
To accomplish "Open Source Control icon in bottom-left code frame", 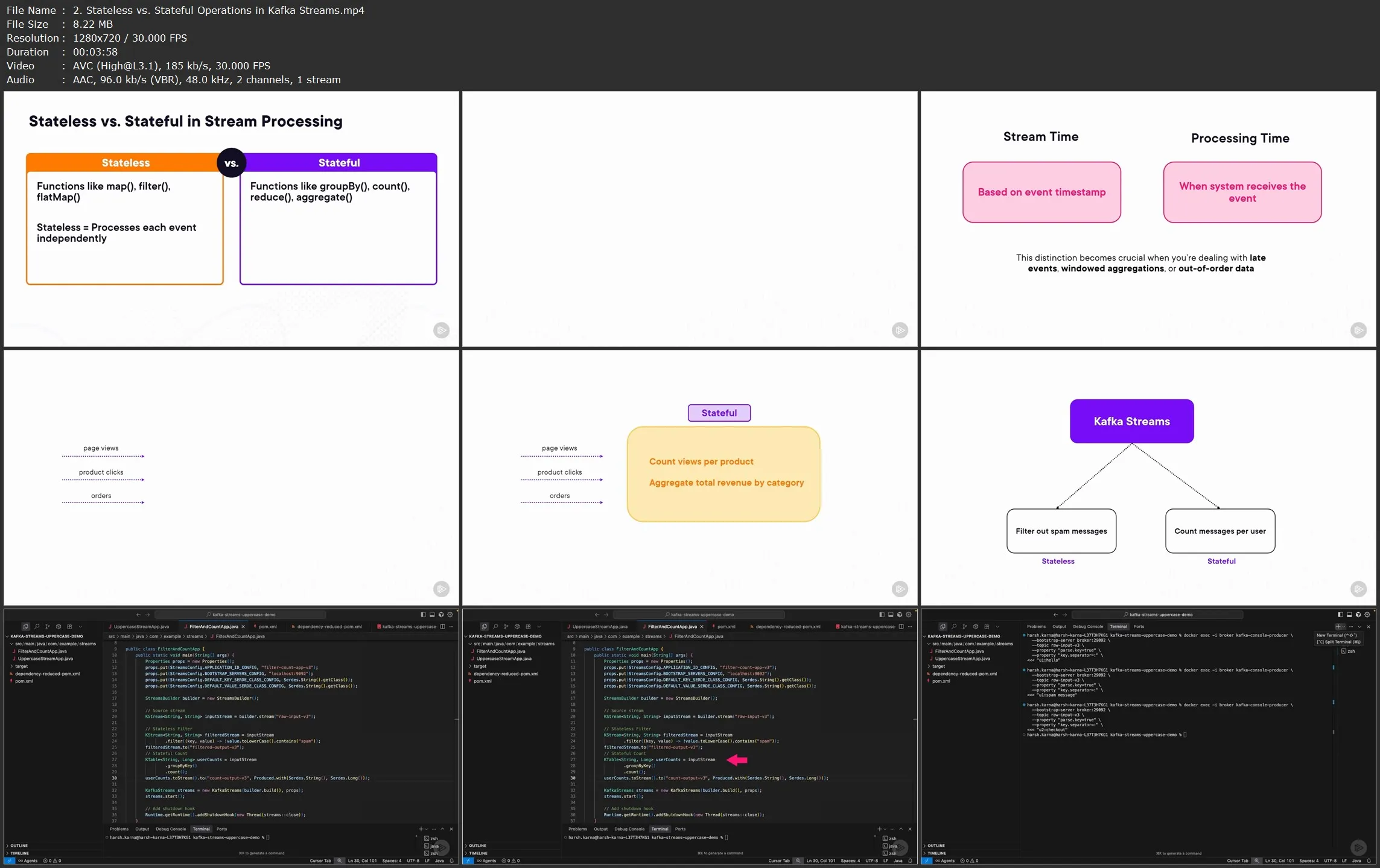I will click(x=48, y=627).
